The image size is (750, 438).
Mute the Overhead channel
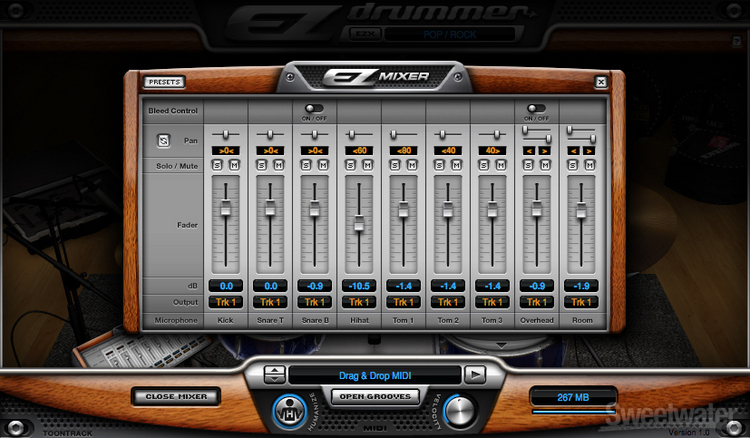(545, 165)
